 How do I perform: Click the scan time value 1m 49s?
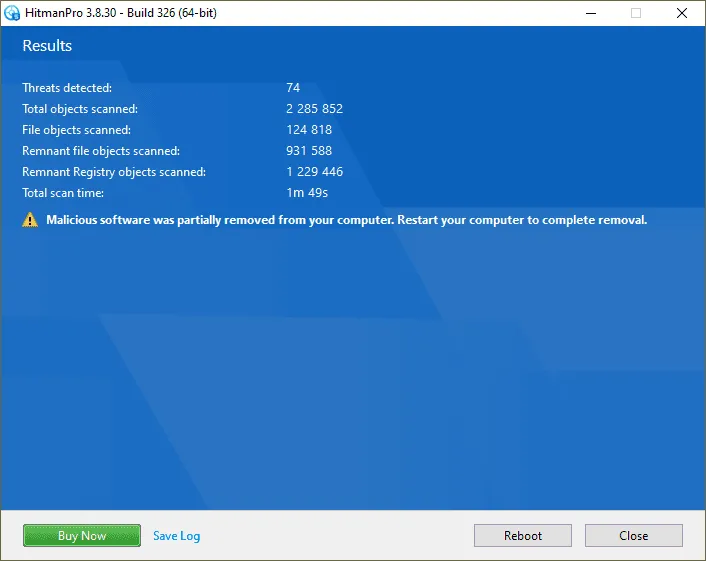pos(308,193)
